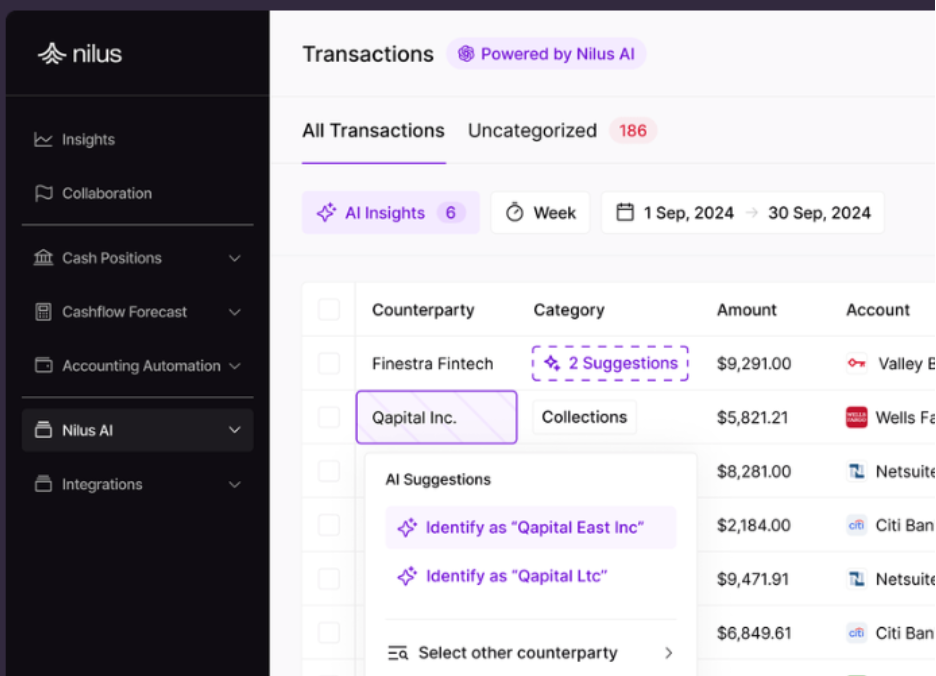Click the Accounting Automation wallet icon

click(43, 365)
